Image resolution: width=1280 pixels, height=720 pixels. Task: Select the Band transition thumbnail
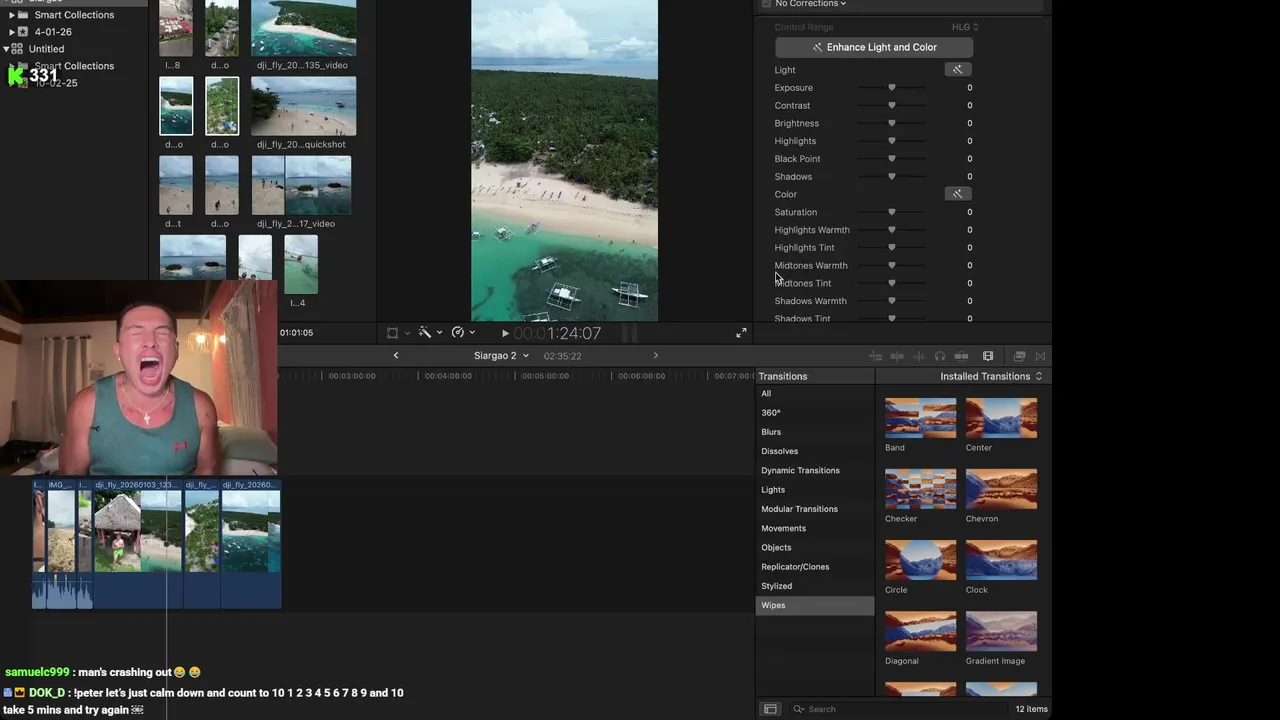click(920, 418)
